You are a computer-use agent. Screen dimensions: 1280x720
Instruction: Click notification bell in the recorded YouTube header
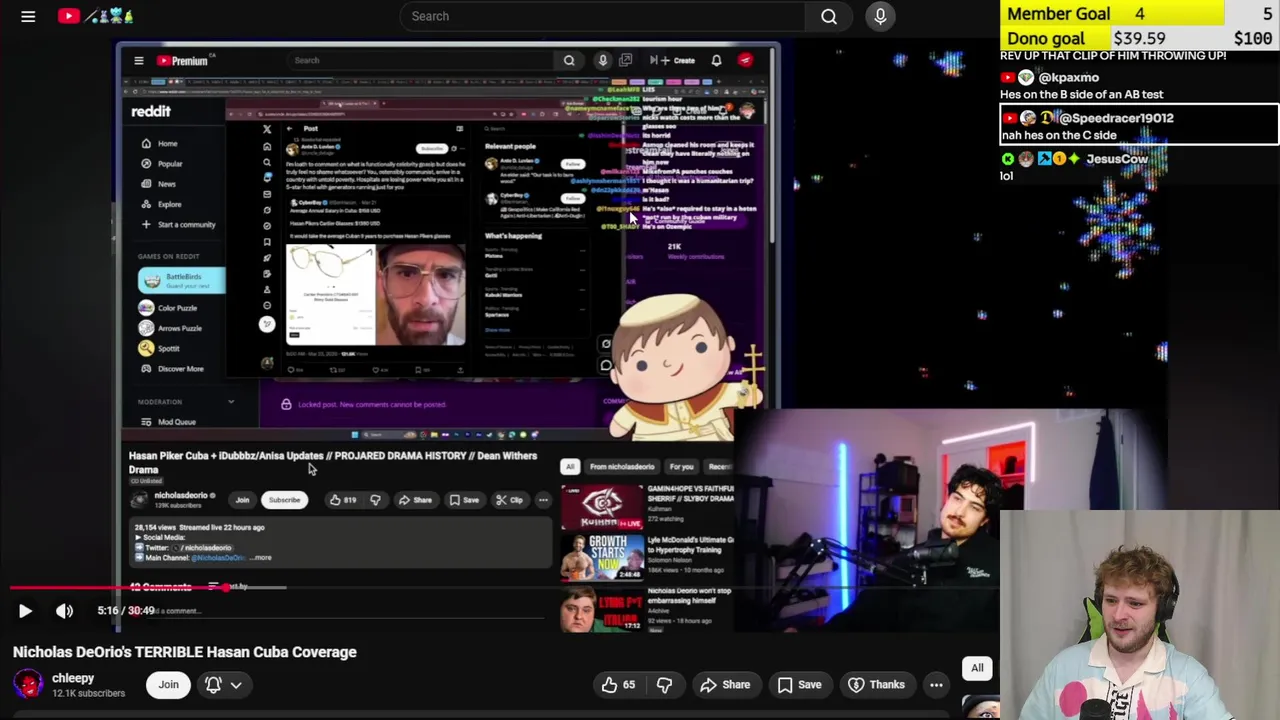716,61
